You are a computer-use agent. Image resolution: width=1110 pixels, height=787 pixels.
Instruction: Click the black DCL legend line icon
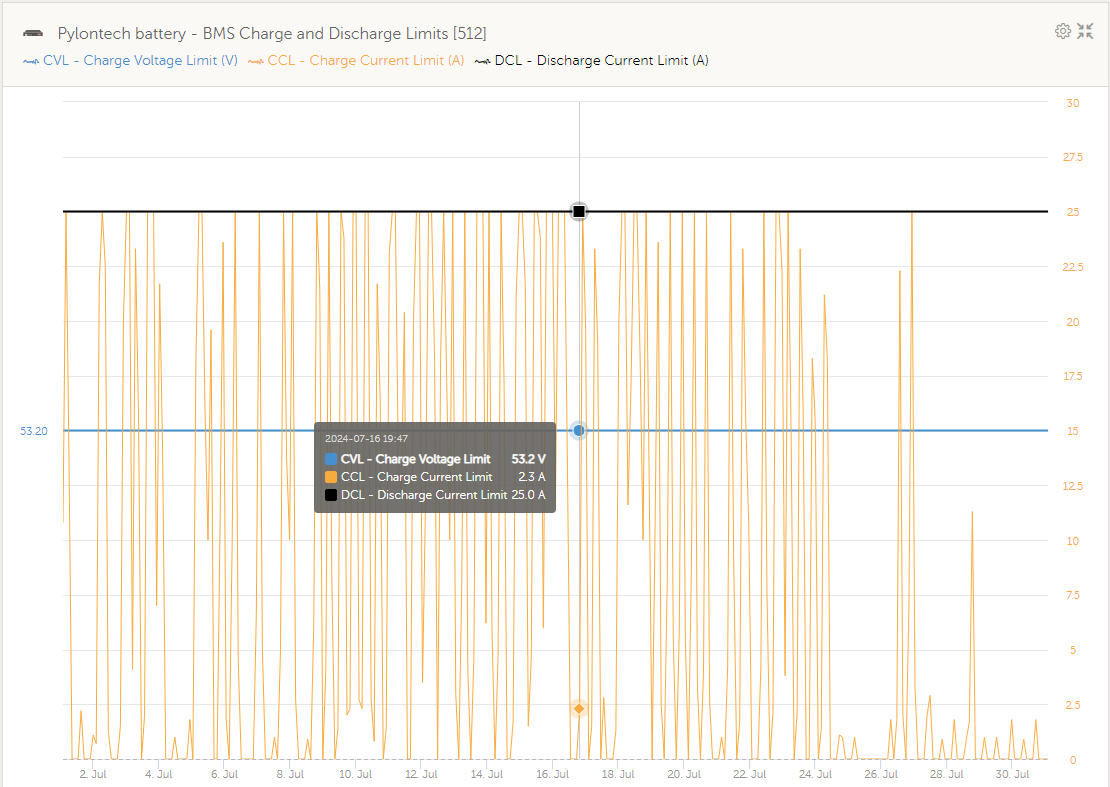(x=482, y=62)
